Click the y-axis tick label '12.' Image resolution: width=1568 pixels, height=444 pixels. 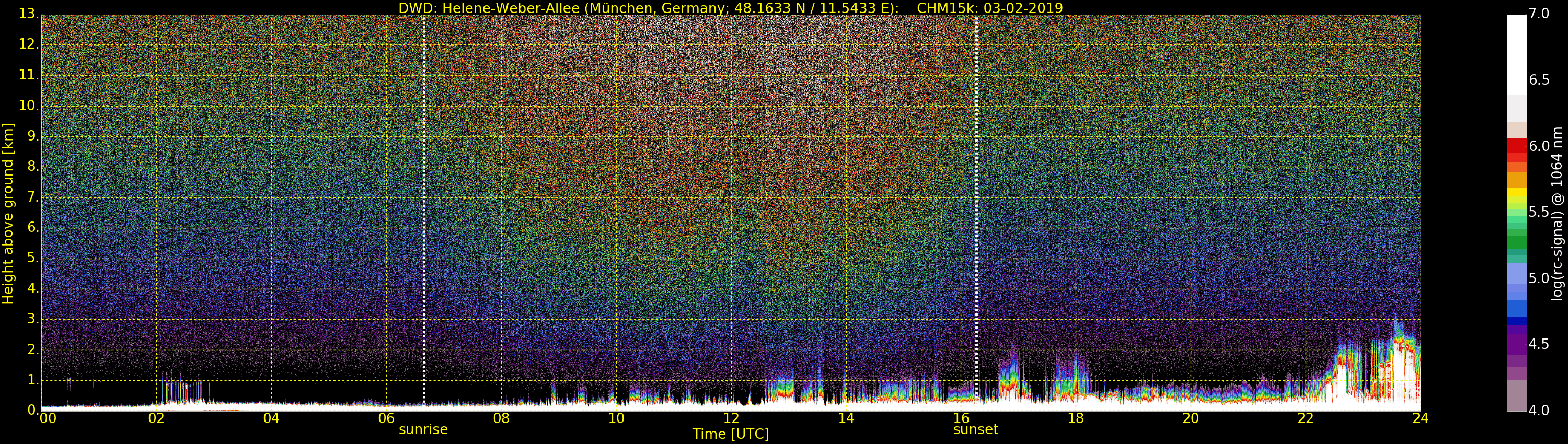pyautogui.click(x=29, y=44)
